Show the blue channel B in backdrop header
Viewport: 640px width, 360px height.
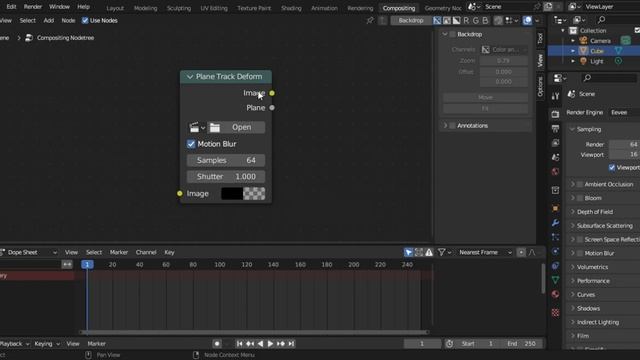[x=485, y=20]
